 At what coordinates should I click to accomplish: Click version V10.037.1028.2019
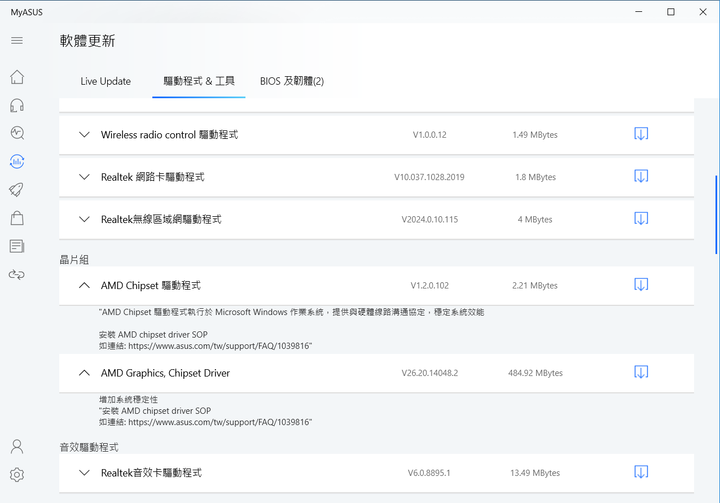[429, 177]
